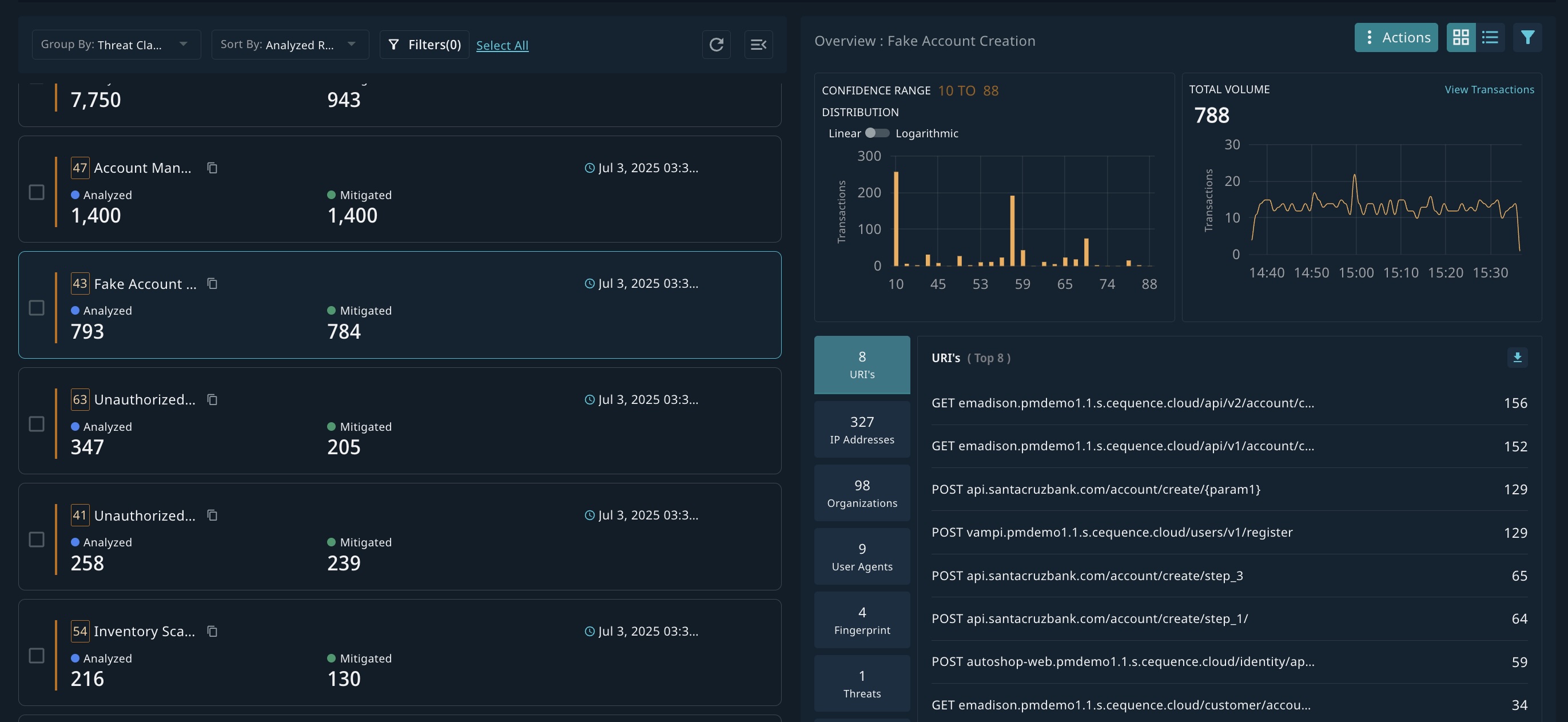Viewport: 1568px width, 722px height.
Task: Click the Fake Account mitigated count 784
Action: pos(344,332)
